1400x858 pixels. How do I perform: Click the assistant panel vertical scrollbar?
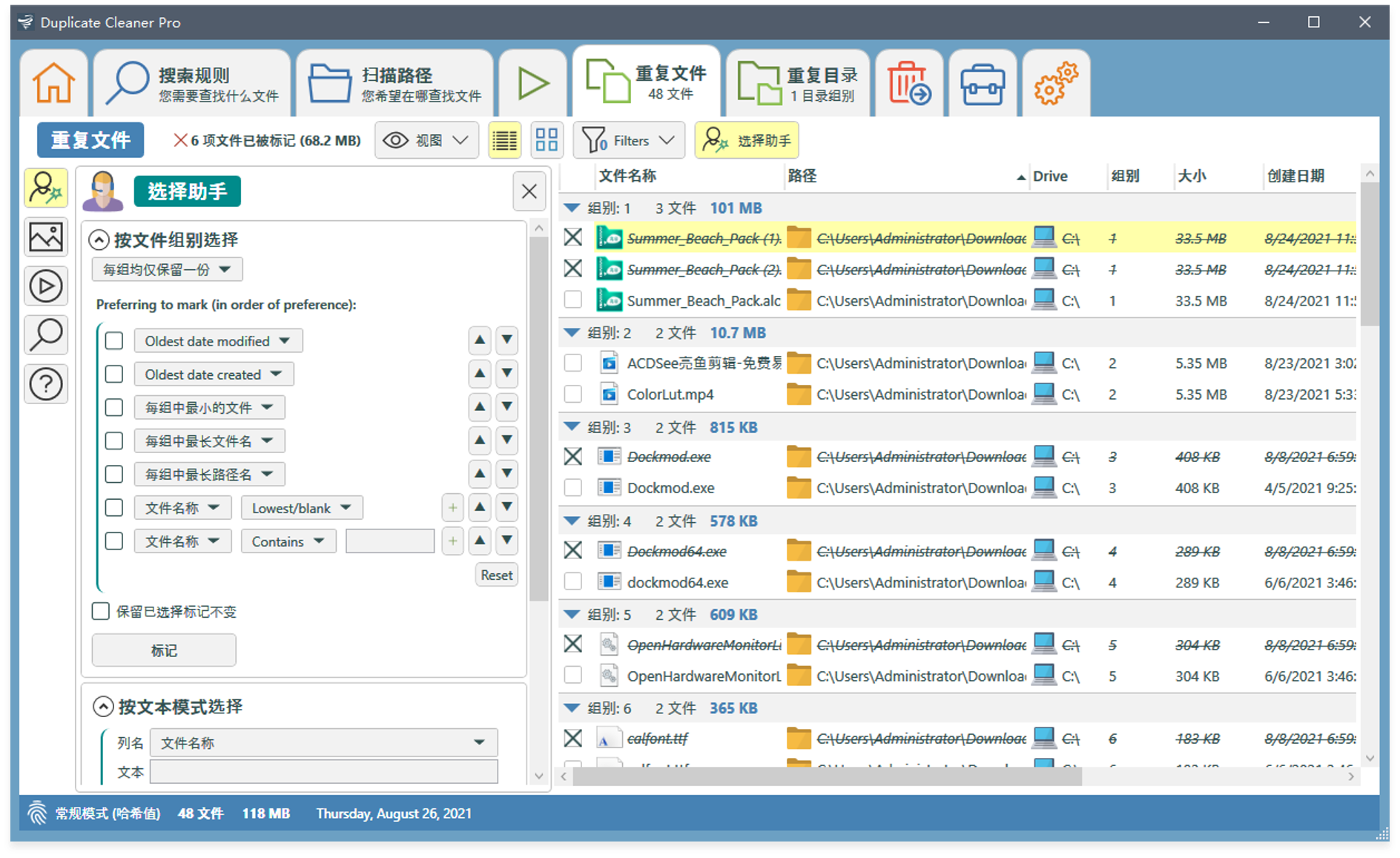pyautogui.click(x=539, y=419)
